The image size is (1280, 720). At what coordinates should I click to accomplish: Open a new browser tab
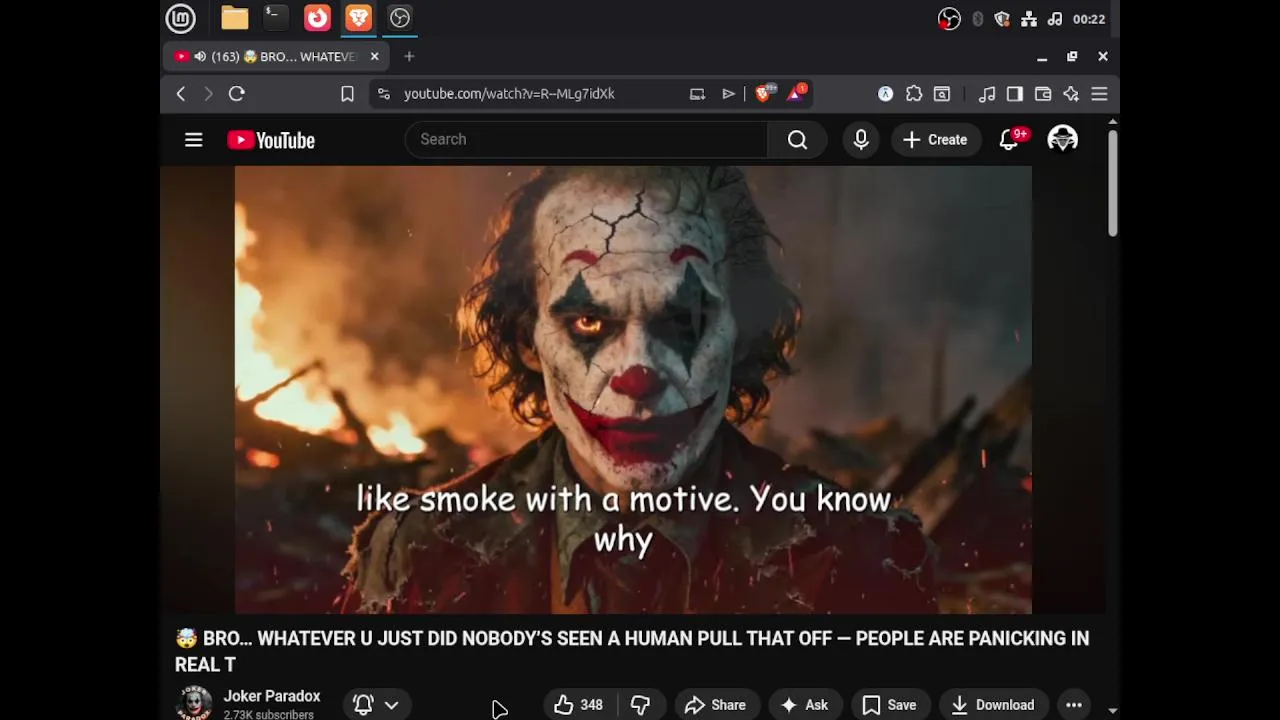point(409,57)
